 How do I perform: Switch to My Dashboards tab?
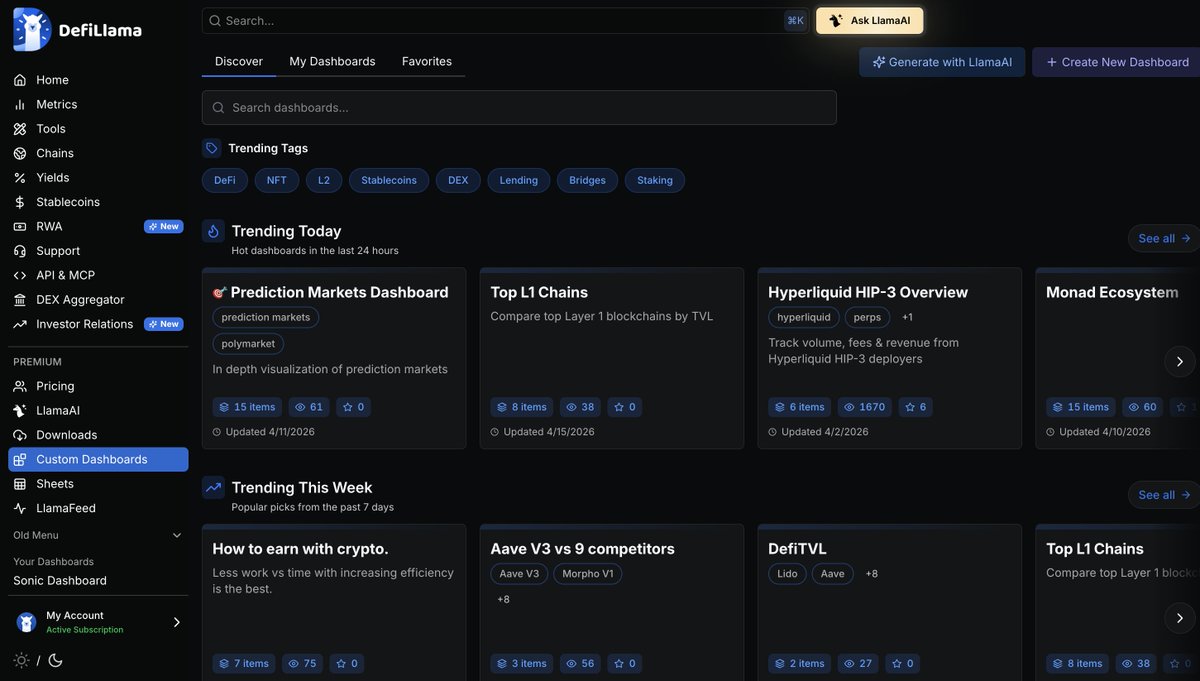[332, 61]
